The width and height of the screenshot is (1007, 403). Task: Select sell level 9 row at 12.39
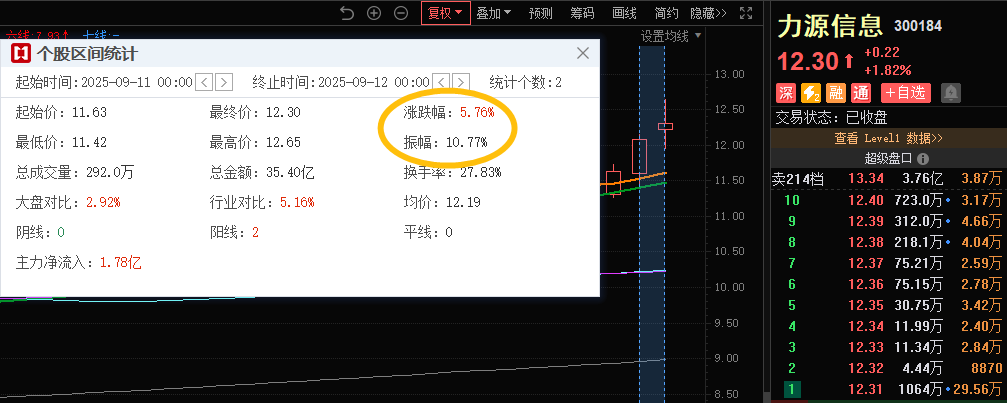click(889, 222)
